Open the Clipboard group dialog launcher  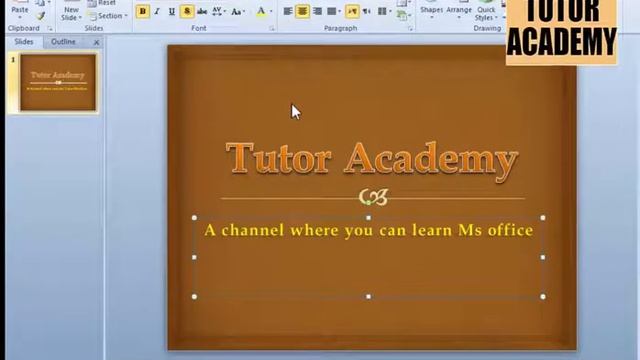pyautogui.click(x=50, y=29)
